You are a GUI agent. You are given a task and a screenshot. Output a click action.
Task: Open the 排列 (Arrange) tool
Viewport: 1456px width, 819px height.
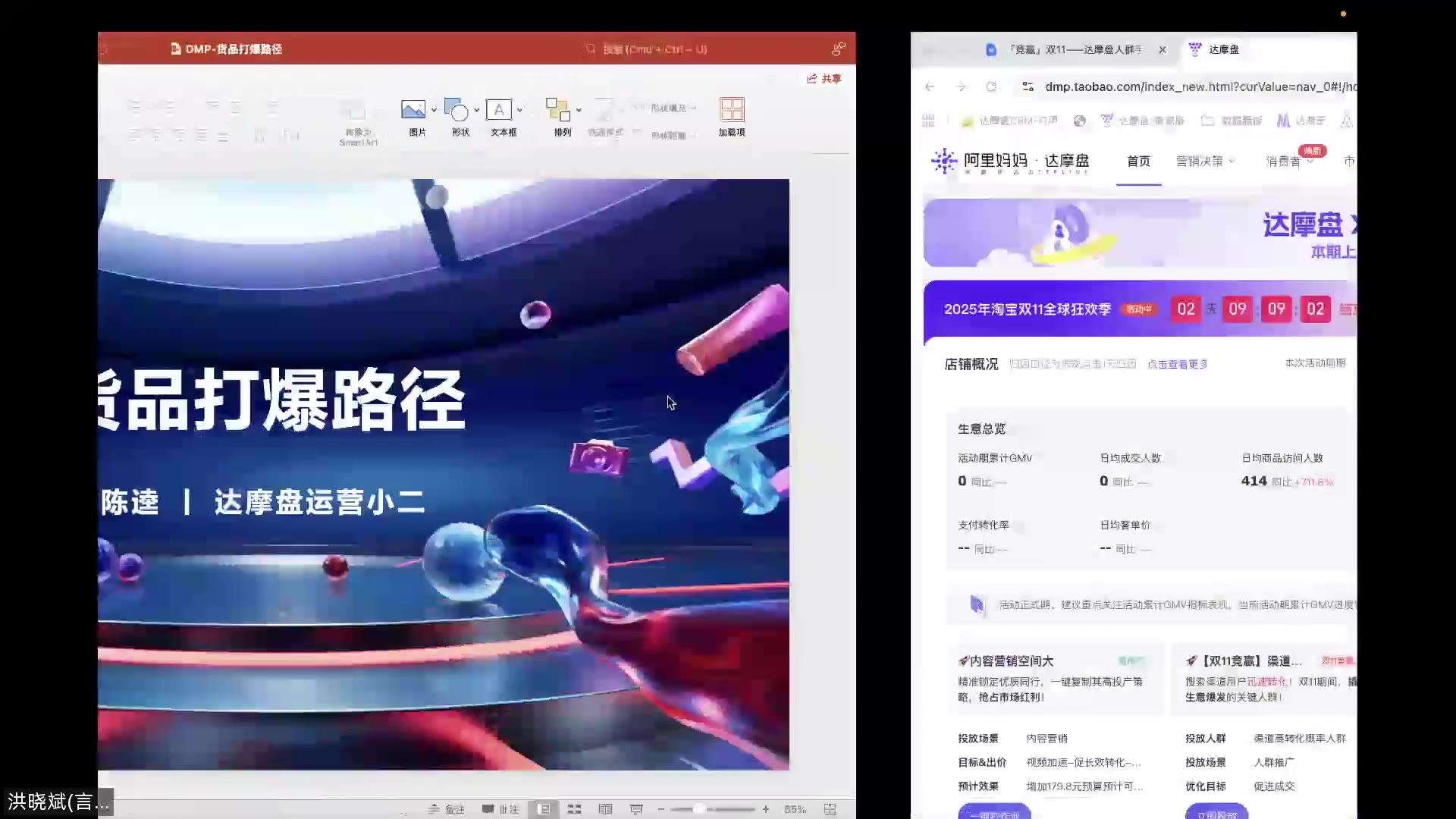[561, 118]
